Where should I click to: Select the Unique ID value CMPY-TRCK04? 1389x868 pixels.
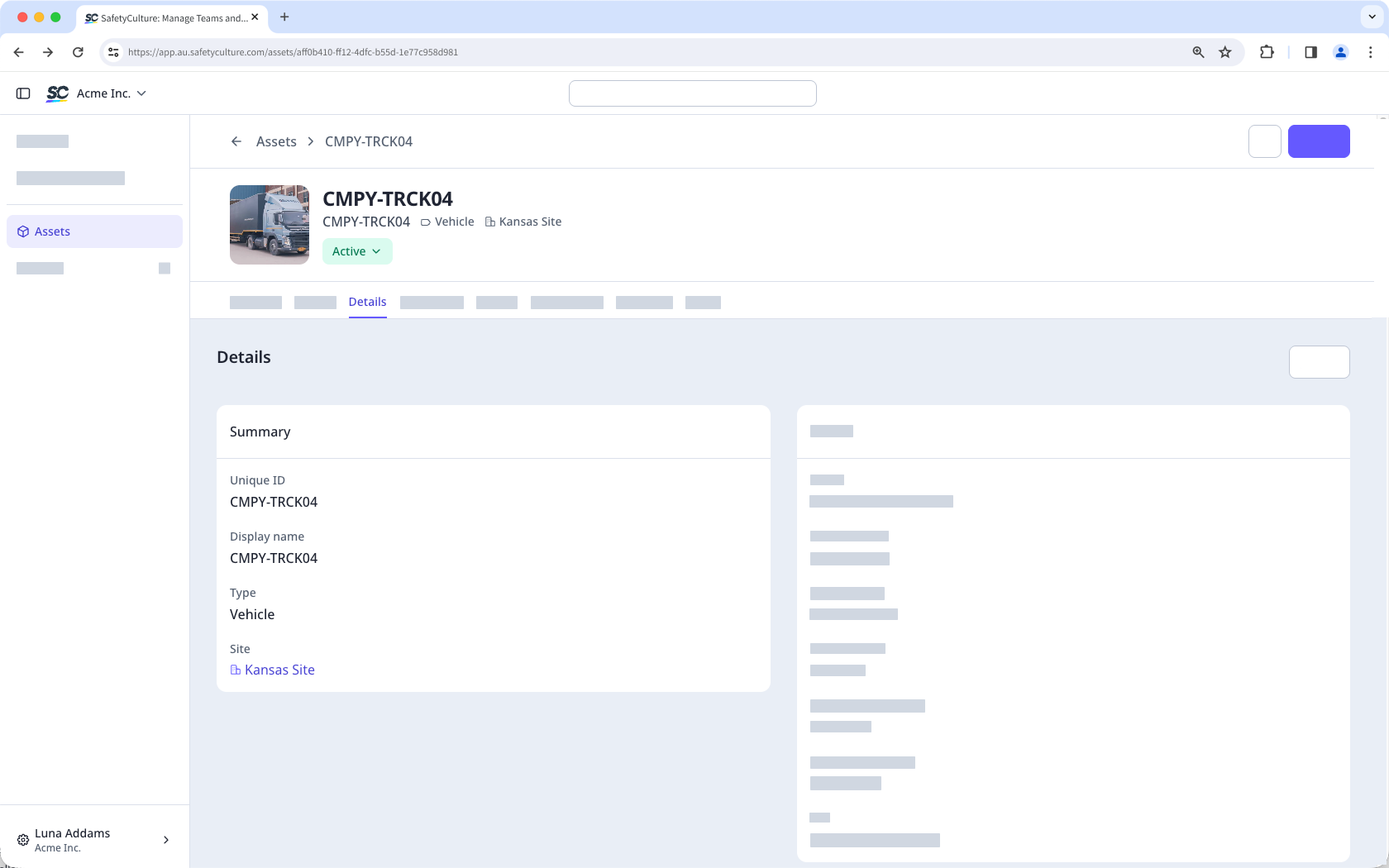tap(274, 502)
